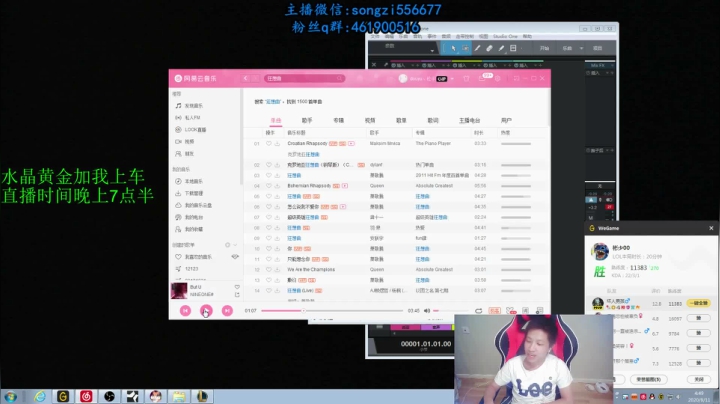The image size is (720, 404).
Task: Click 项目 button in Studio One toolbar
Action: tap(597, 48)
